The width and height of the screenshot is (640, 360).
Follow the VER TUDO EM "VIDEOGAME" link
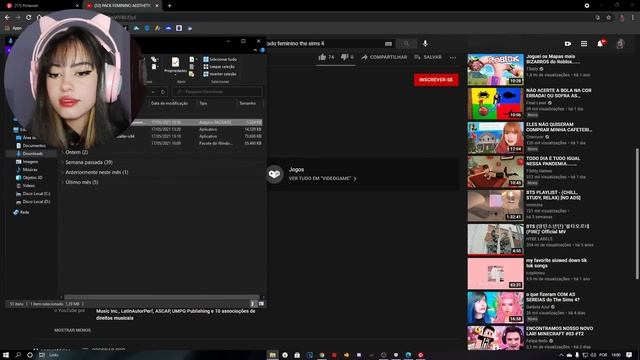(x=322, y=179)
